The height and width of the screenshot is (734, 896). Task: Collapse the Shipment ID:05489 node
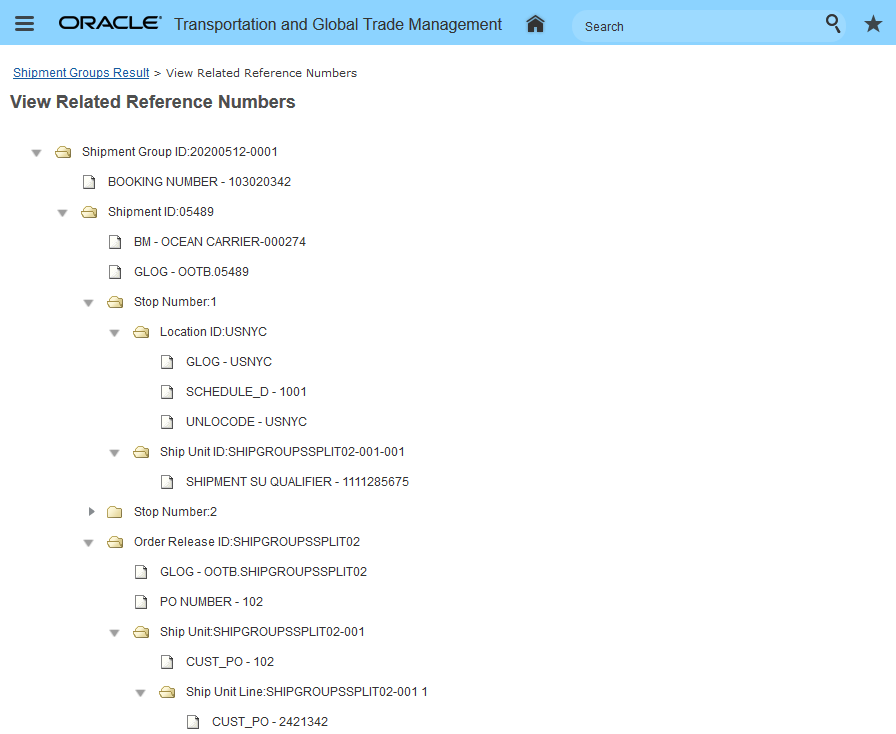click(62, 213)
